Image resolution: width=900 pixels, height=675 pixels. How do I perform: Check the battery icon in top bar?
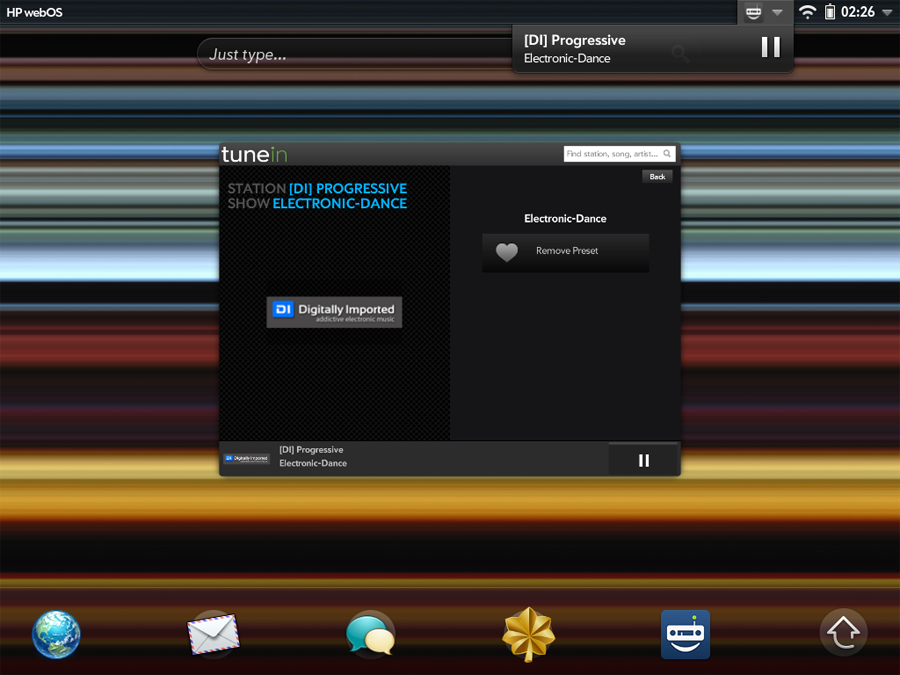point(830,12)
